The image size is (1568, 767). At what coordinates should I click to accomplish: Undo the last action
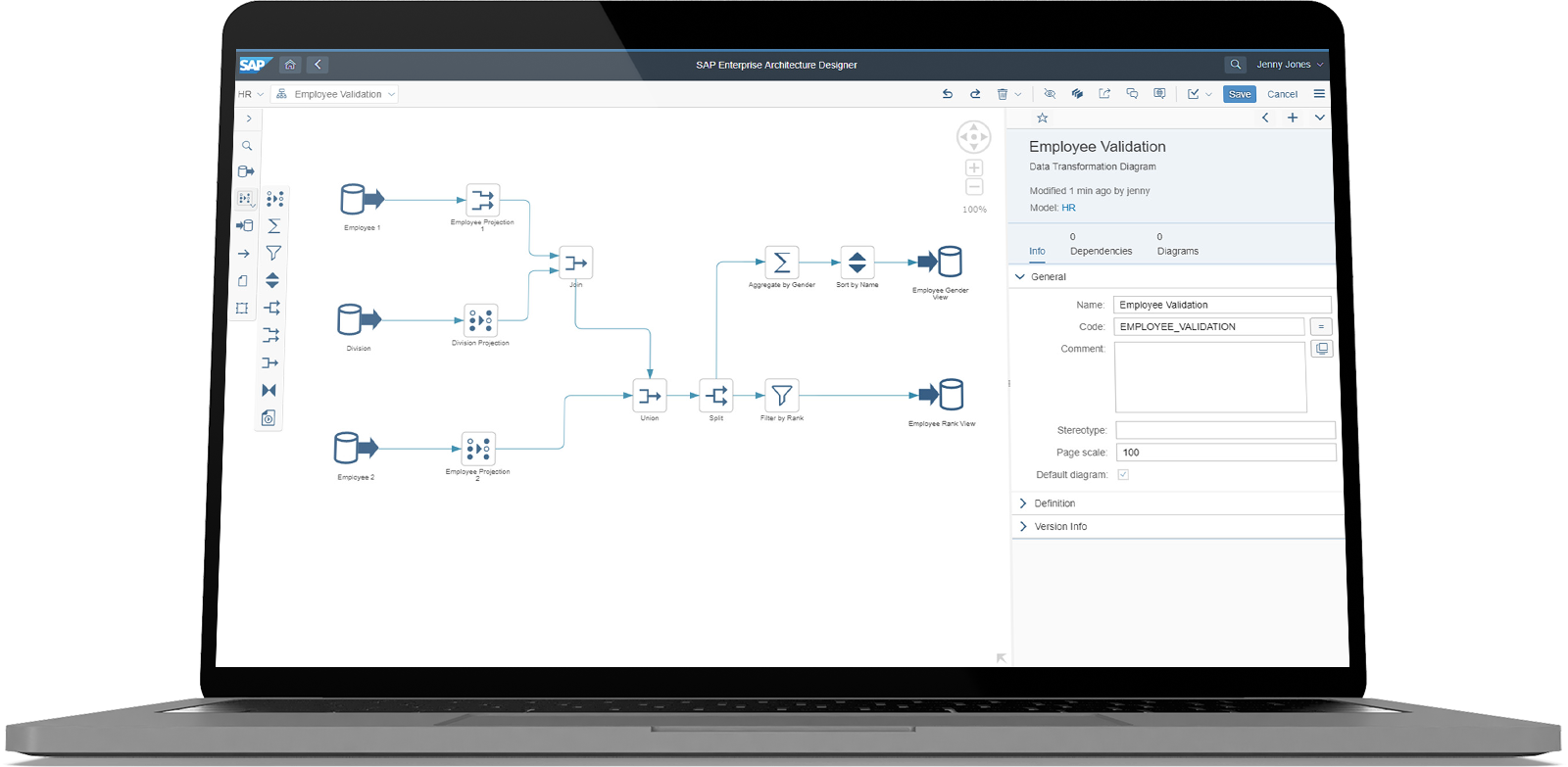pos(948,94)
